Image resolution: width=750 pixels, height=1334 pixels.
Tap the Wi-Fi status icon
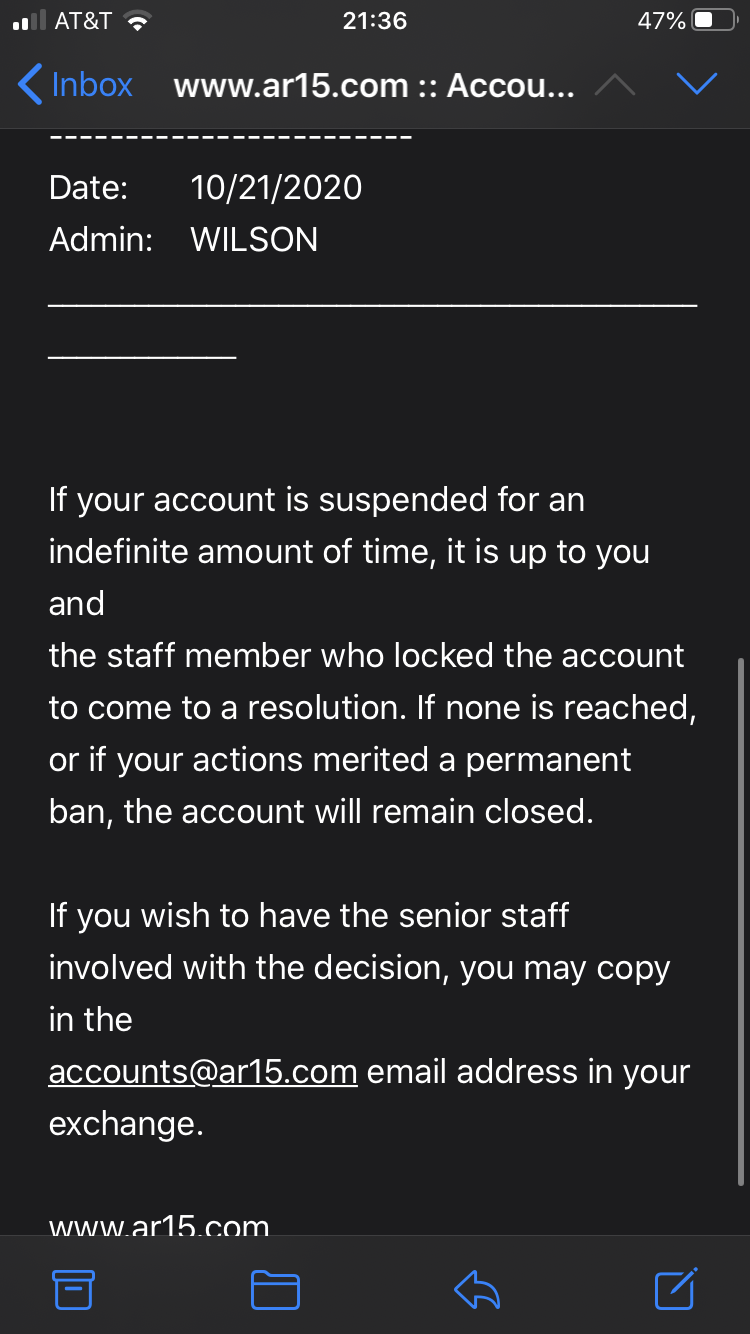pyautogui.click(x=137, y=22)
